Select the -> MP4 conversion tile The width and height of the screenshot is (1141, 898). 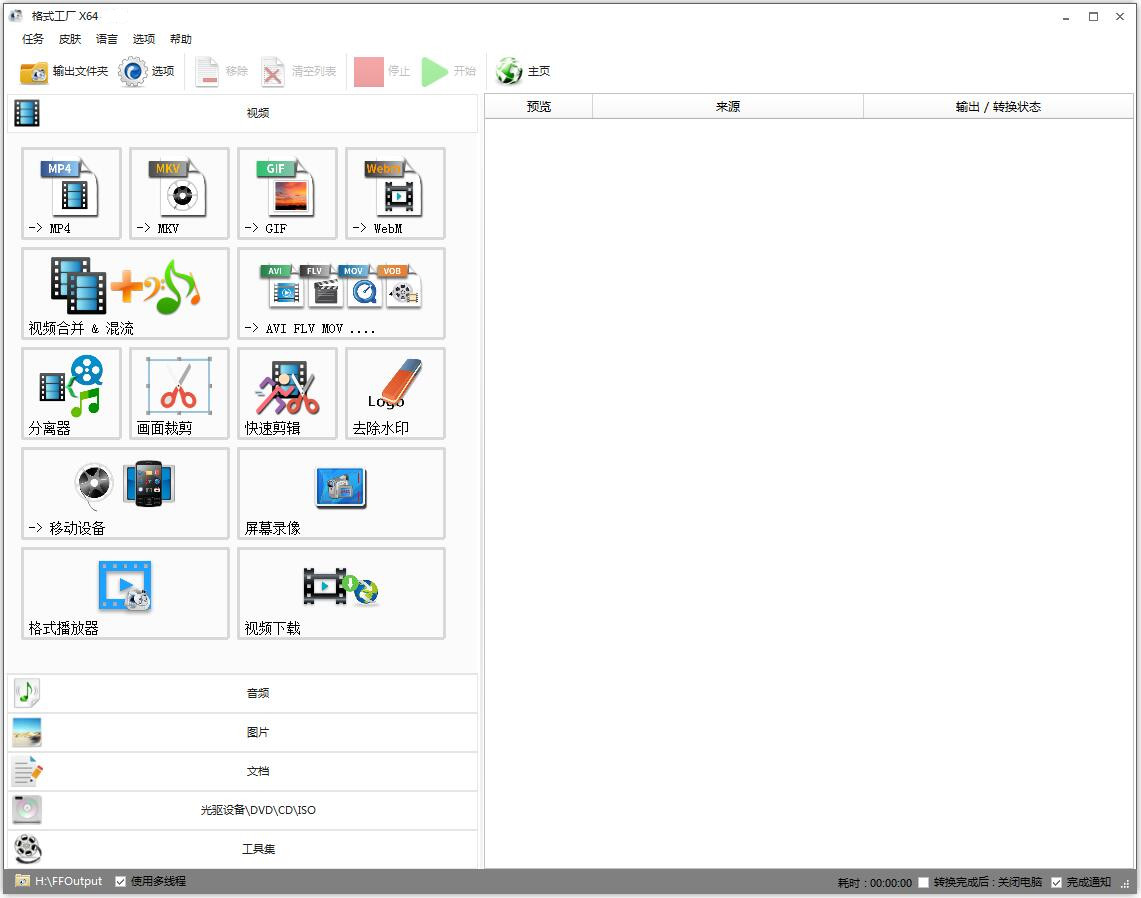tap(71, 194)
